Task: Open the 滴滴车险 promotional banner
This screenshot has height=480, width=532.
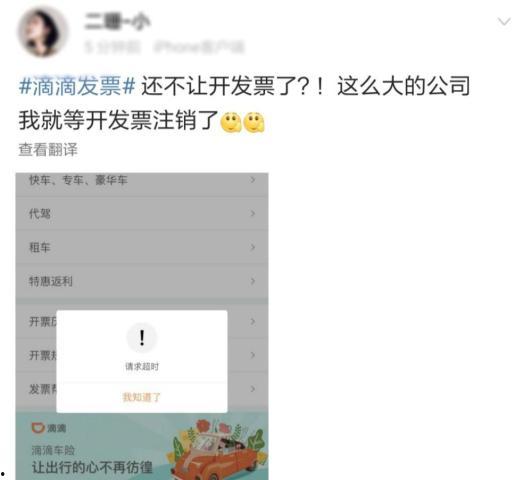Action: [x=142, y=446]
